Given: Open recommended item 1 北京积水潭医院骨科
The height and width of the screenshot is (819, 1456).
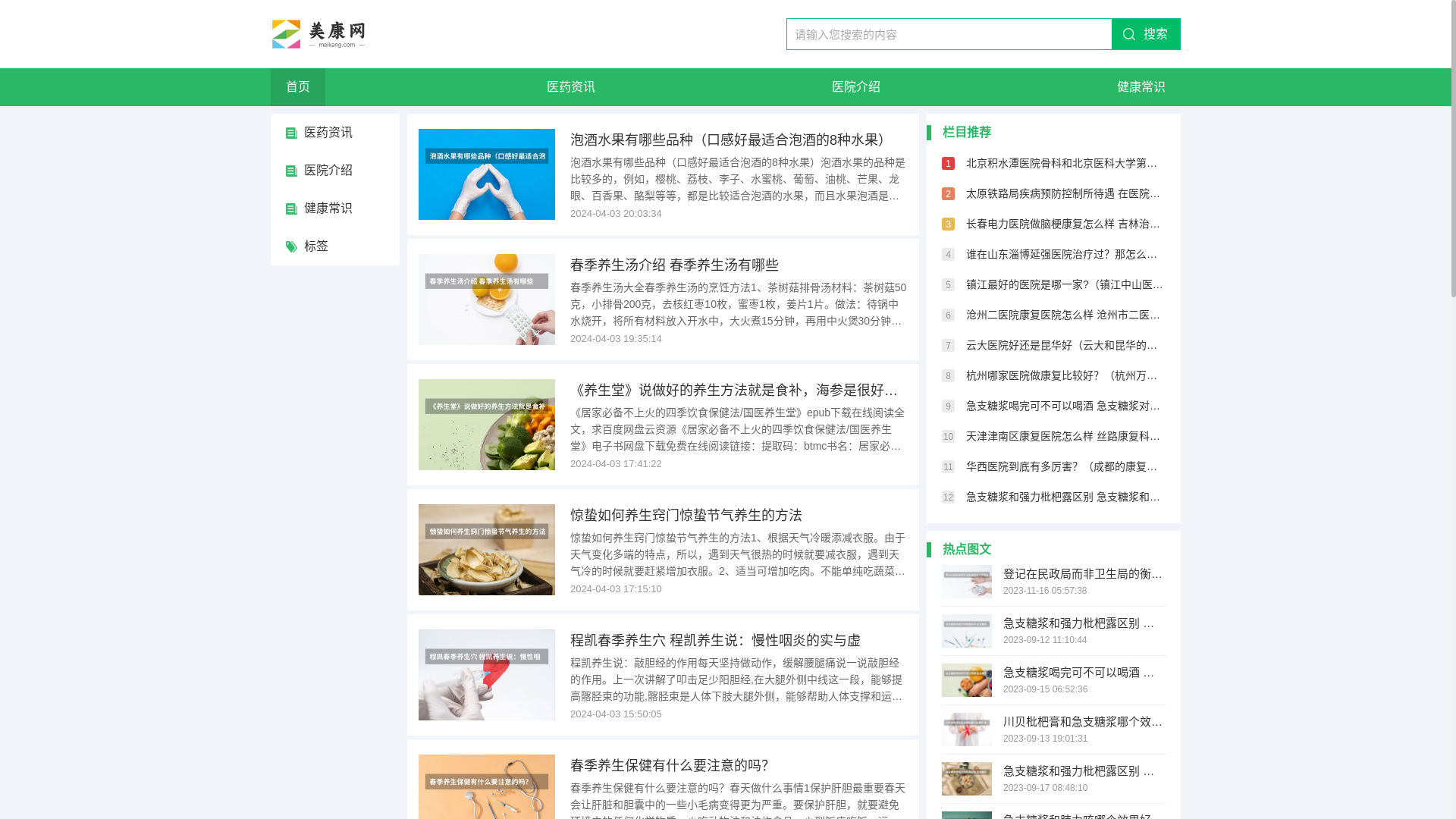Looking at the screenshot, I should pyautogui.click(x=1063, y=163).
